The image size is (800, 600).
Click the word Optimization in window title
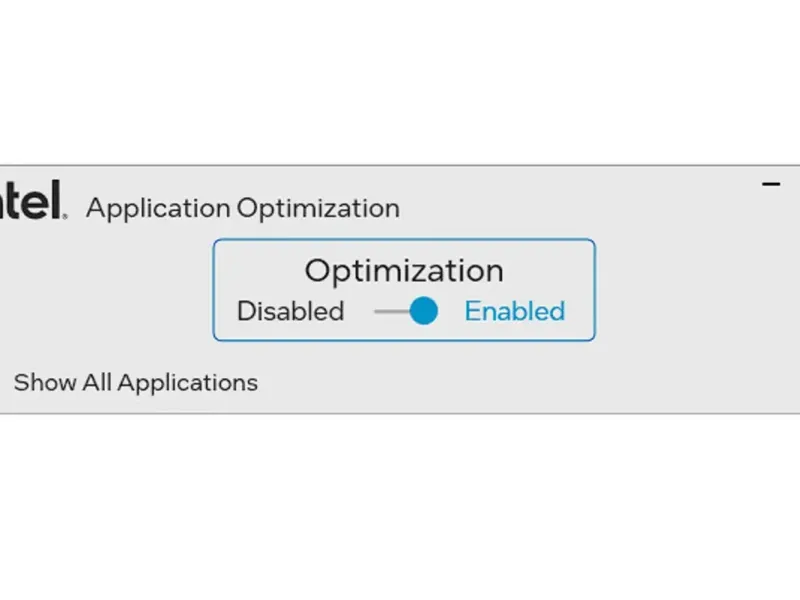pyautogui.click(x=318, y=208)
